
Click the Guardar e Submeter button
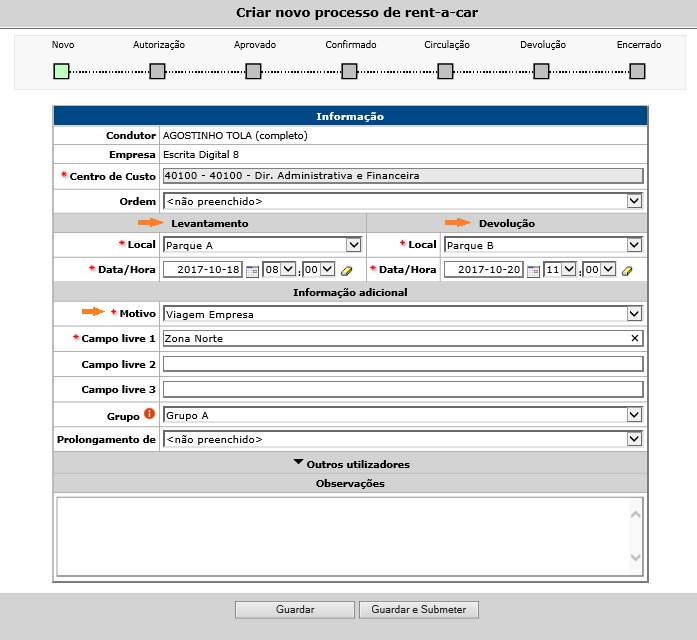click(x=419, y=609)
